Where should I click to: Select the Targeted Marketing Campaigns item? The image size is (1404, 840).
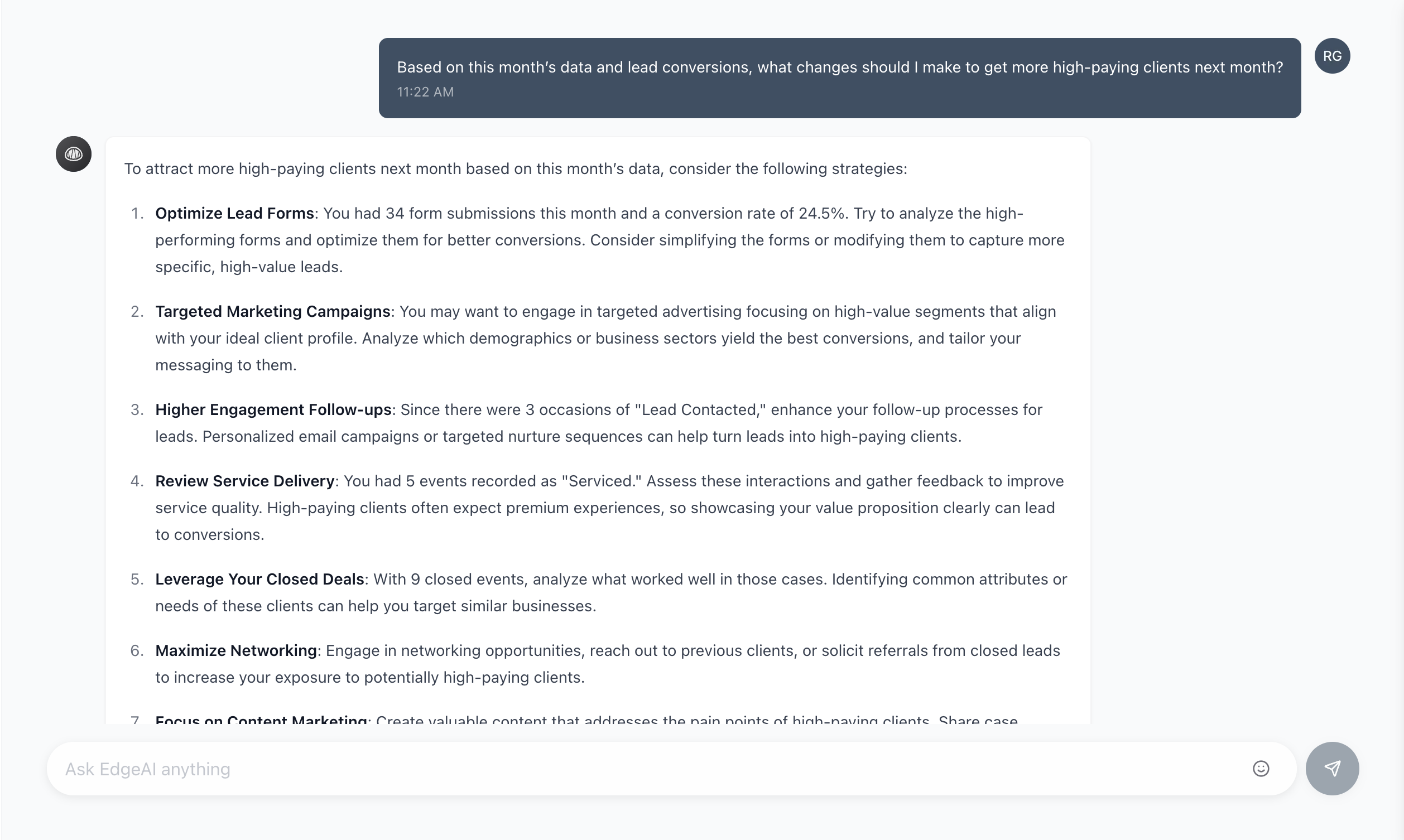[272, 311]
